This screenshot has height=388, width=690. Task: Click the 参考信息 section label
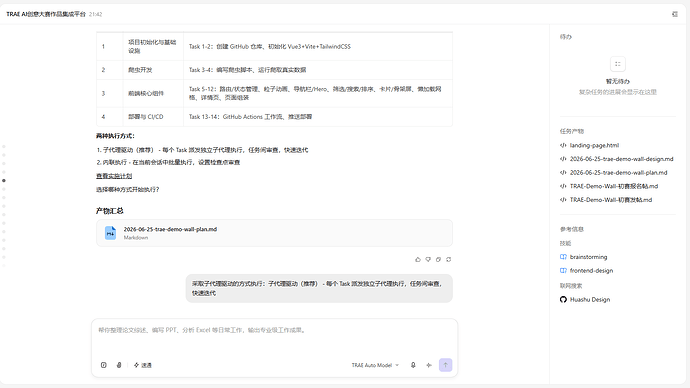pyautogui.click(x=572, y=229)
